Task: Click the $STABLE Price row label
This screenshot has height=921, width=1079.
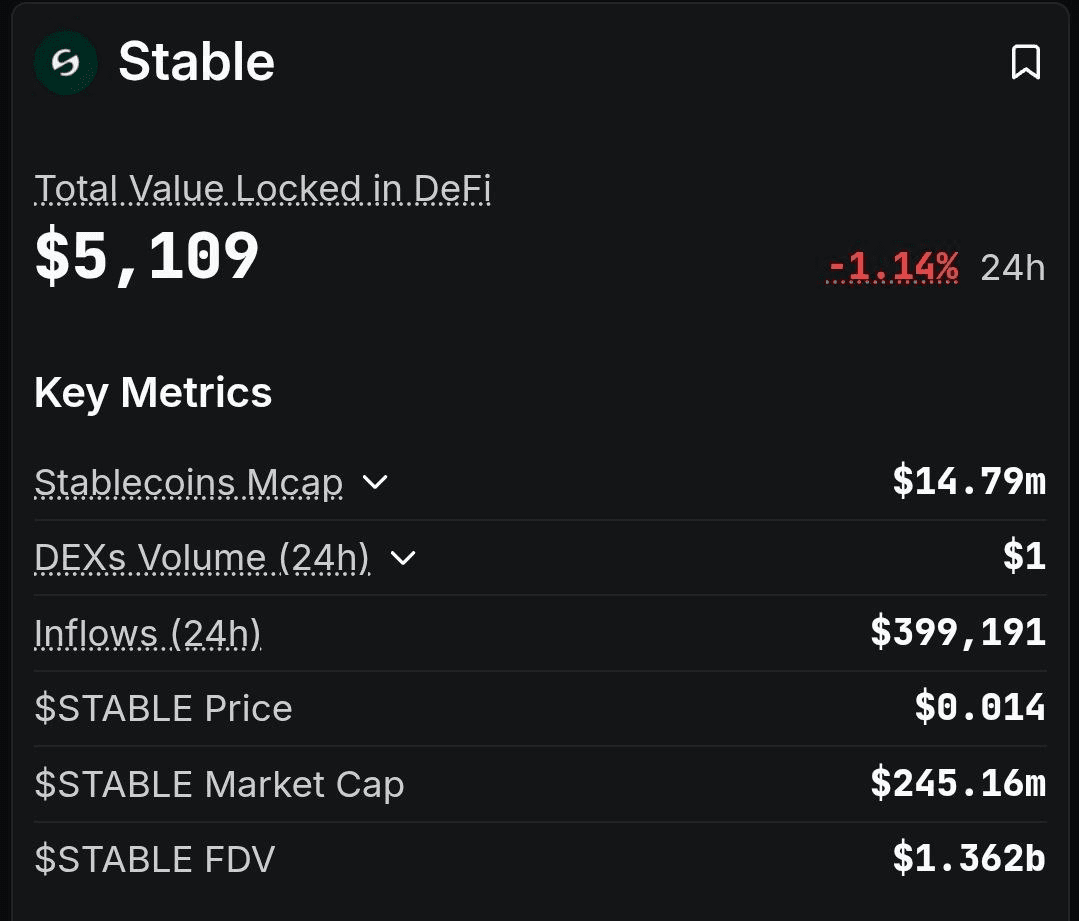Action: pyautogui.click(x=163, y=708)
